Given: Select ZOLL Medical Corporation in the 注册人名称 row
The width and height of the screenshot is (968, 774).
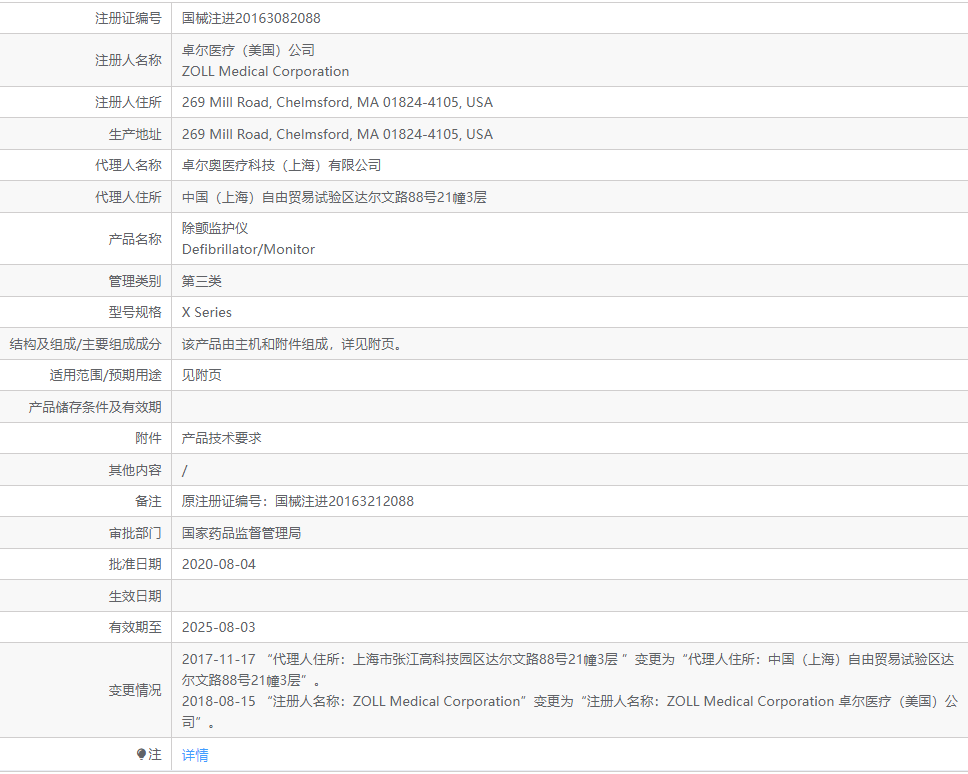Looking at the screenshot, I should pyautogui.click(x=265, y=72).
